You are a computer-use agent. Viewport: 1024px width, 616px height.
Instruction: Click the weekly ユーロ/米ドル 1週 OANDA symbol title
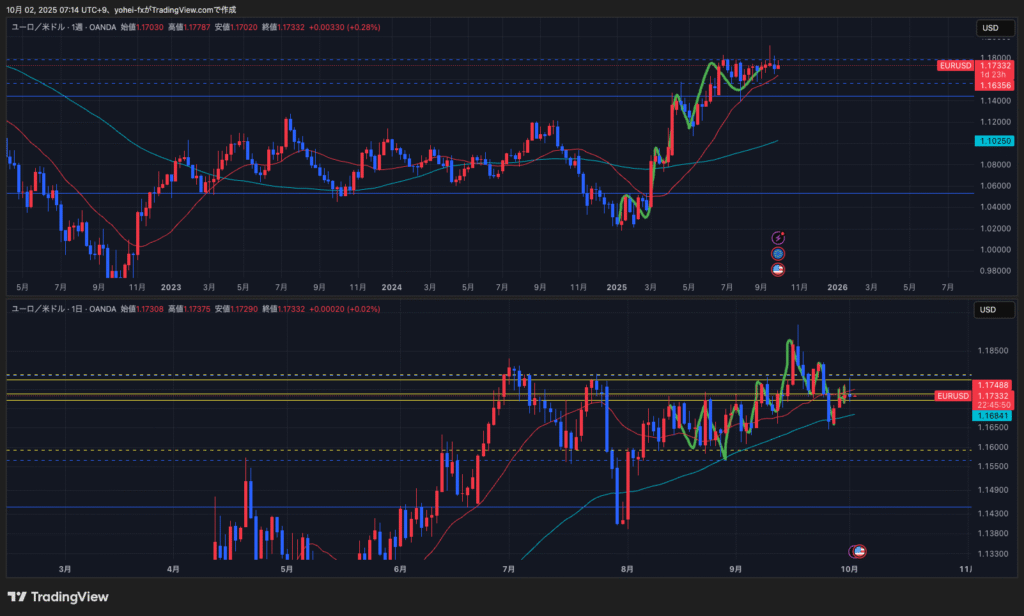[62, 28]
